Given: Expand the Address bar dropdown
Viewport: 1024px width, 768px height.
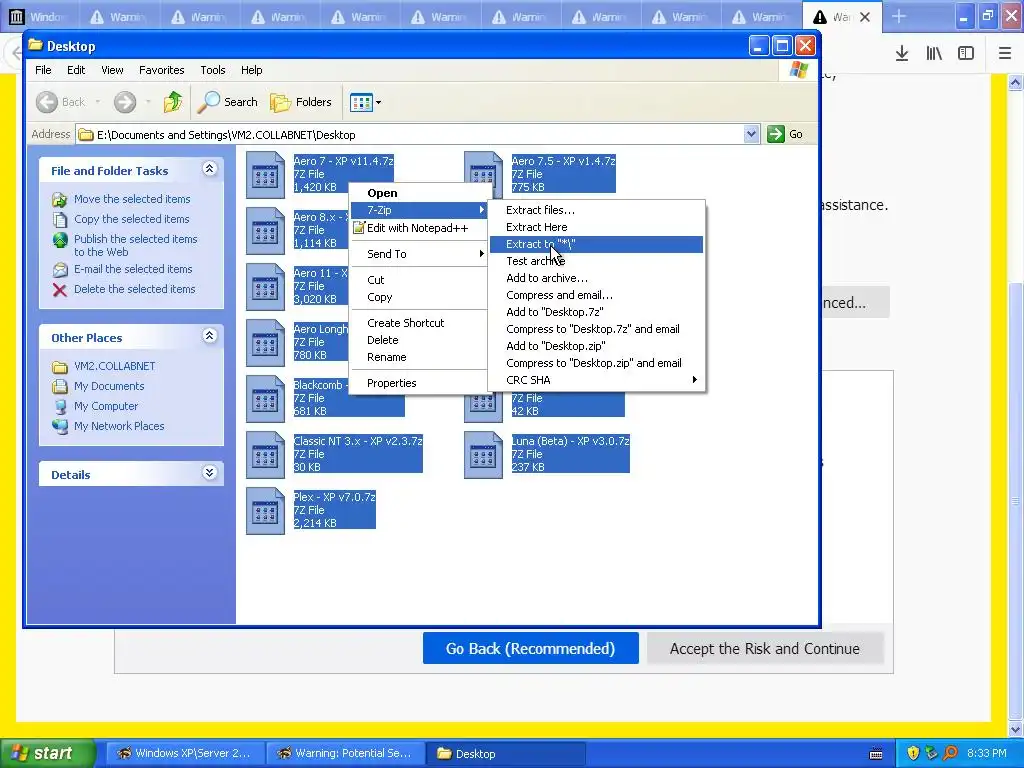Looking at the screenshot, I should [x=751, y=134].
